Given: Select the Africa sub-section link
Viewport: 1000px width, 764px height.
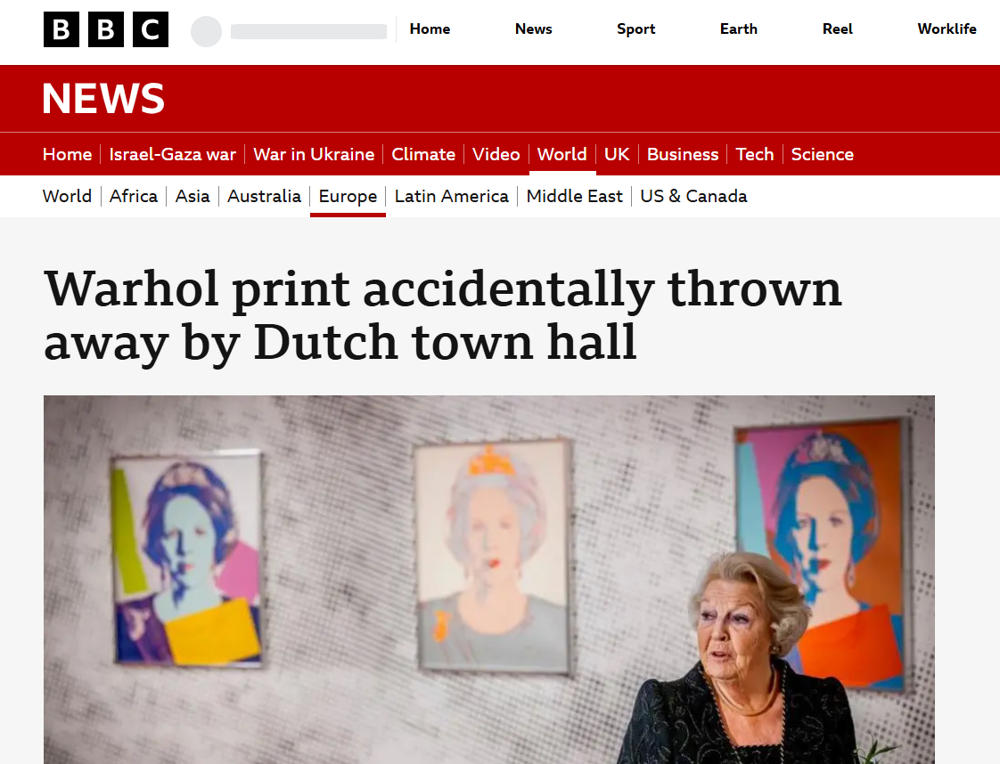Looking at the screenshot, I should 133,196.
